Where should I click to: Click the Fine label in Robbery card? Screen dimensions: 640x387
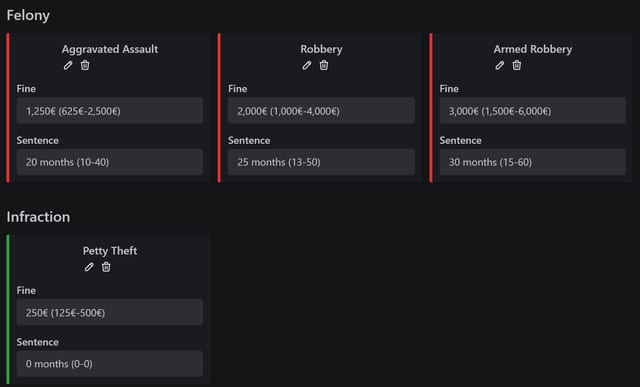click(x=238, y=89)
